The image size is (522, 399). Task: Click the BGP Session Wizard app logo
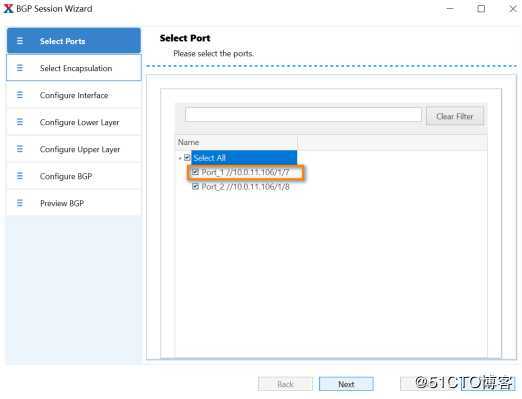point(8,9)
